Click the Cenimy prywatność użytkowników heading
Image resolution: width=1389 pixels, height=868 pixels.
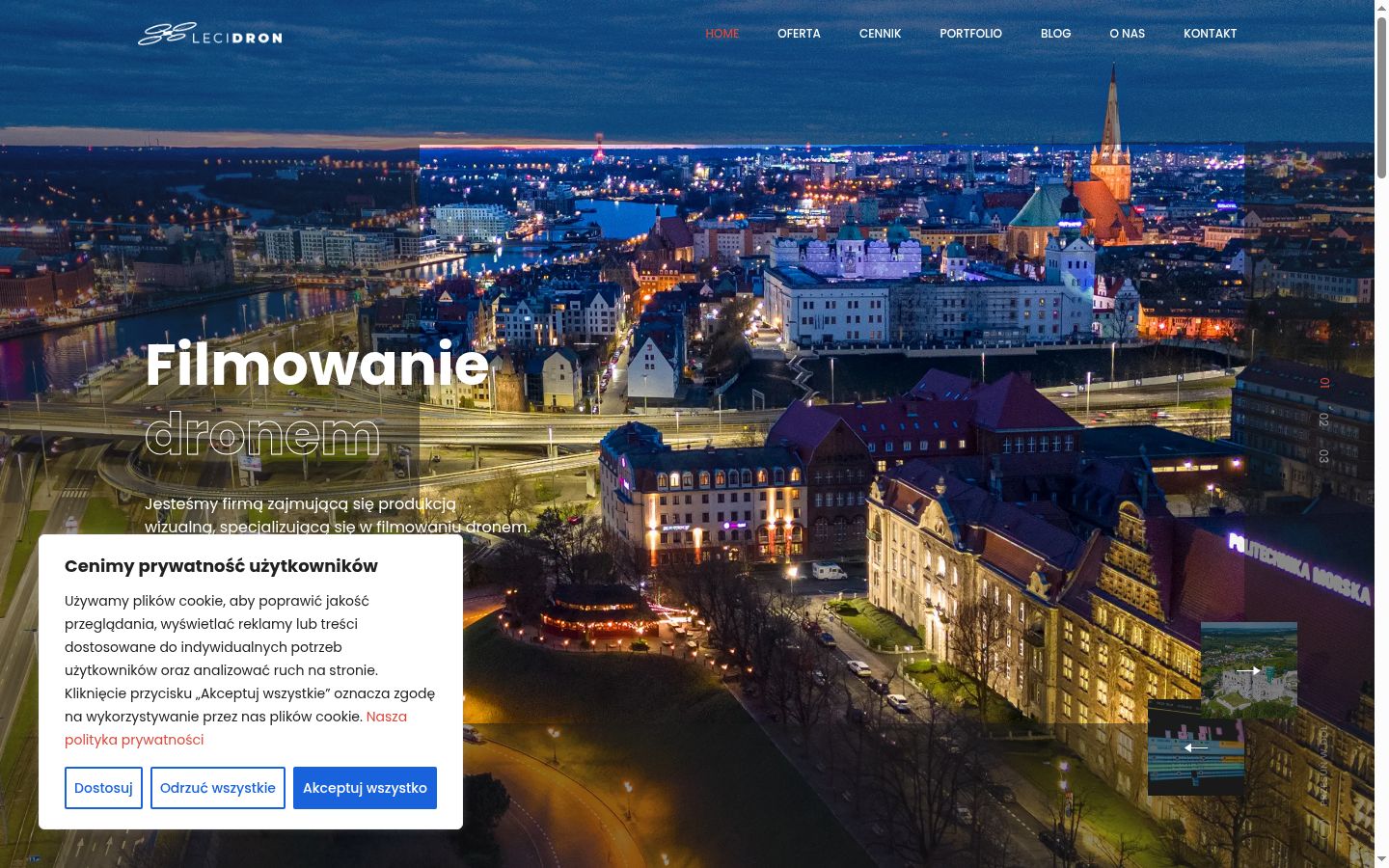click(x=221, y=566)
